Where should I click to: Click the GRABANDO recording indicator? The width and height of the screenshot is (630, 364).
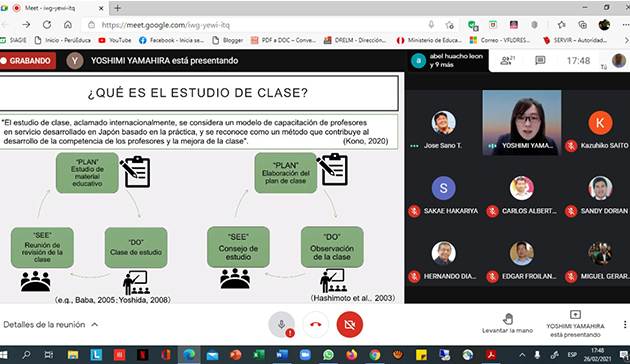[27, 61]
